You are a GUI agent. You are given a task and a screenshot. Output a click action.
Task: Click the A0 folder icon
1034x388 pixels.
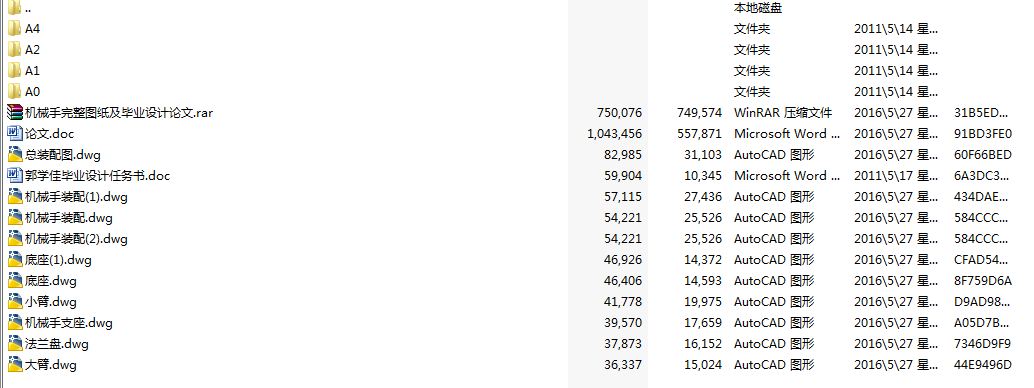point(15,92)
